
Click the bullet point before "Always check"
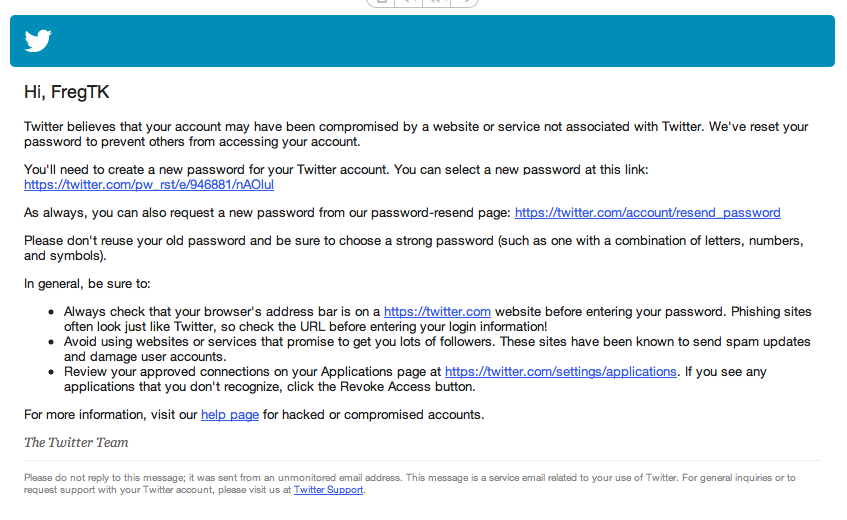pos(51,312)
